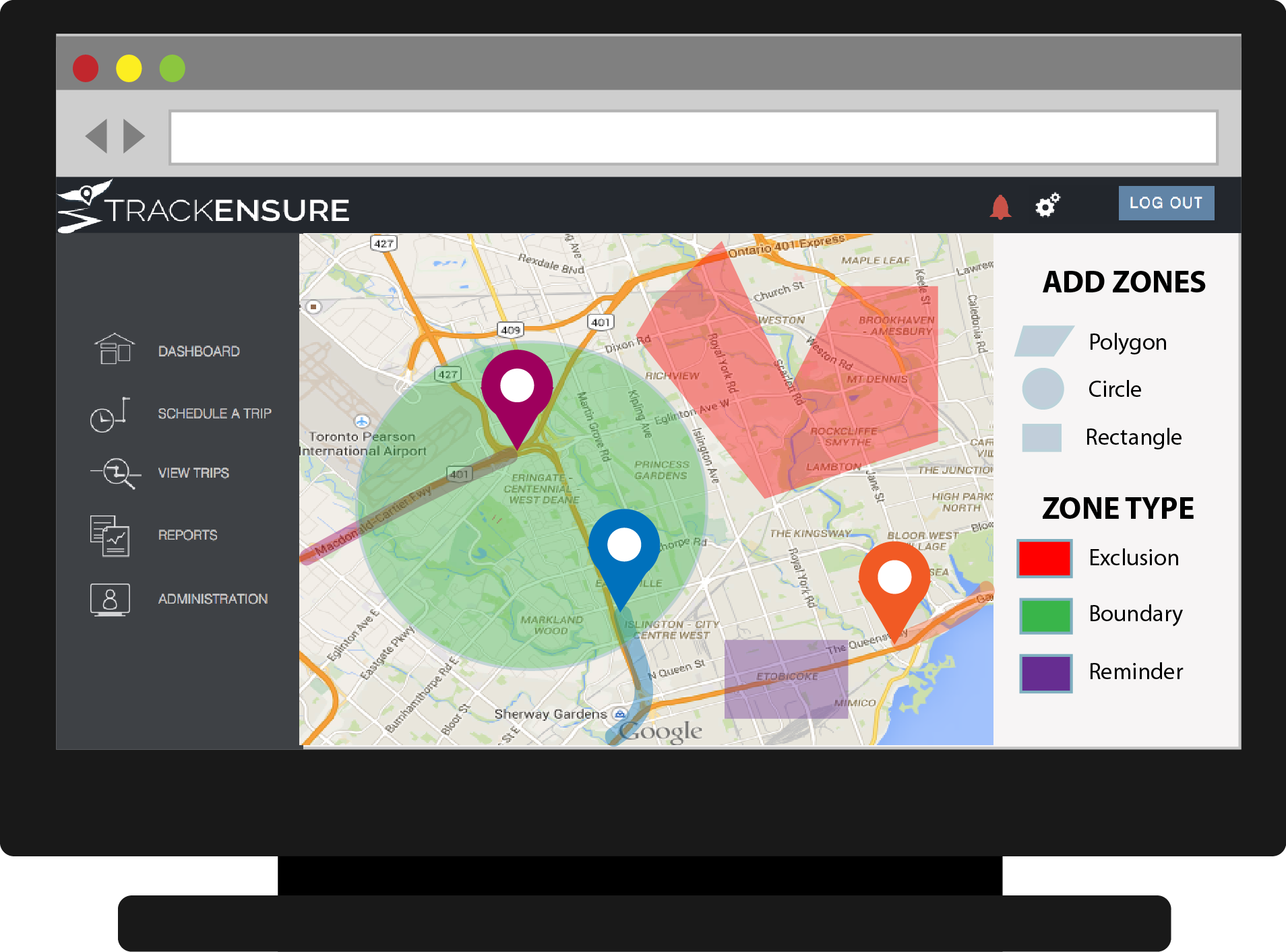Click the browser back arrow
Viewport: 1286px width, 952px height.
click(96, 136)
